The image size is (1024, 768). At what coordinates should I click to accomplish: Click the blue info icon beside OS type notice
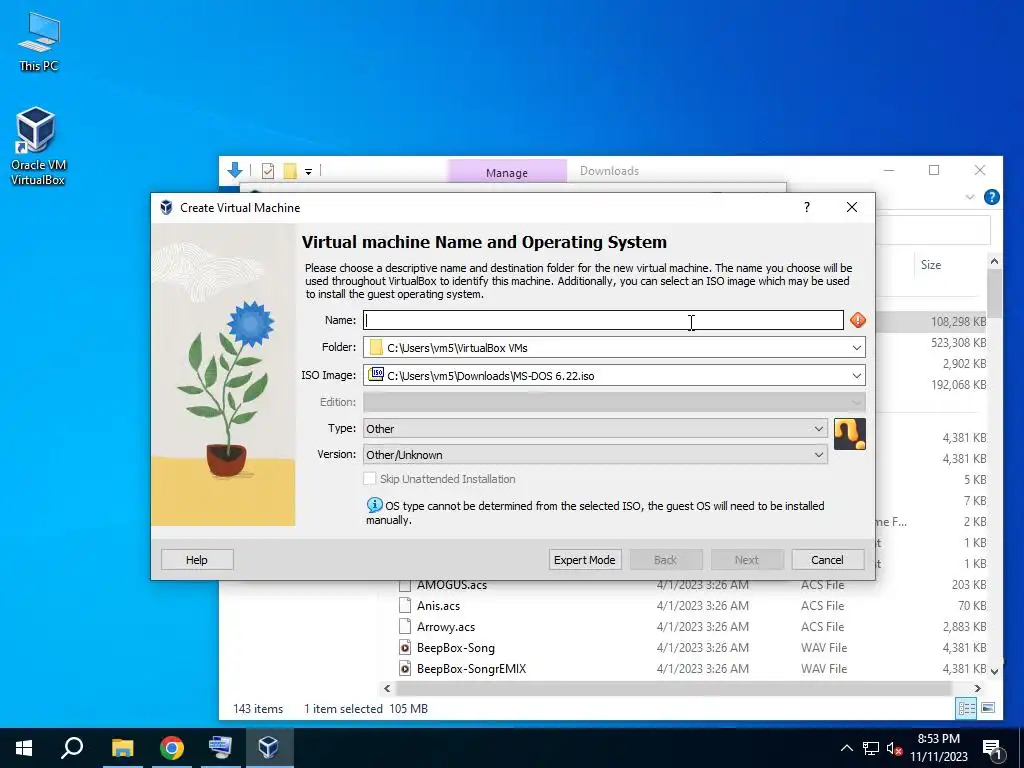click(374, 505)
